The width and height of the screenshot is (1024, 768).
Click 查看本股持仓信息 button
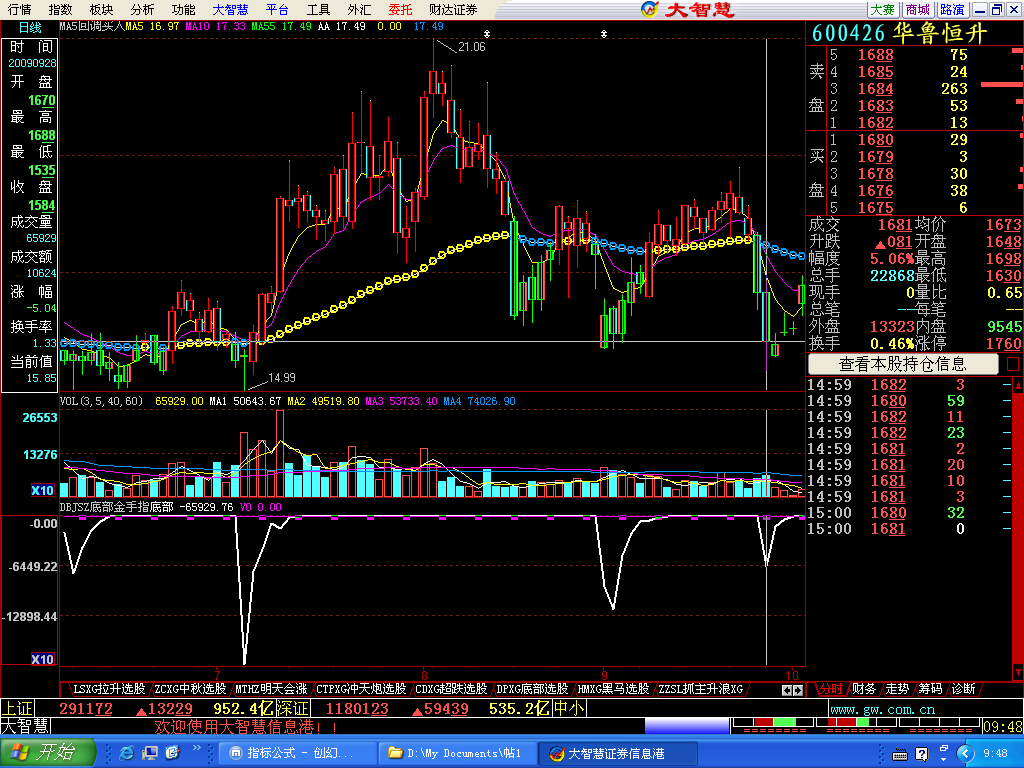coord(903,364)
